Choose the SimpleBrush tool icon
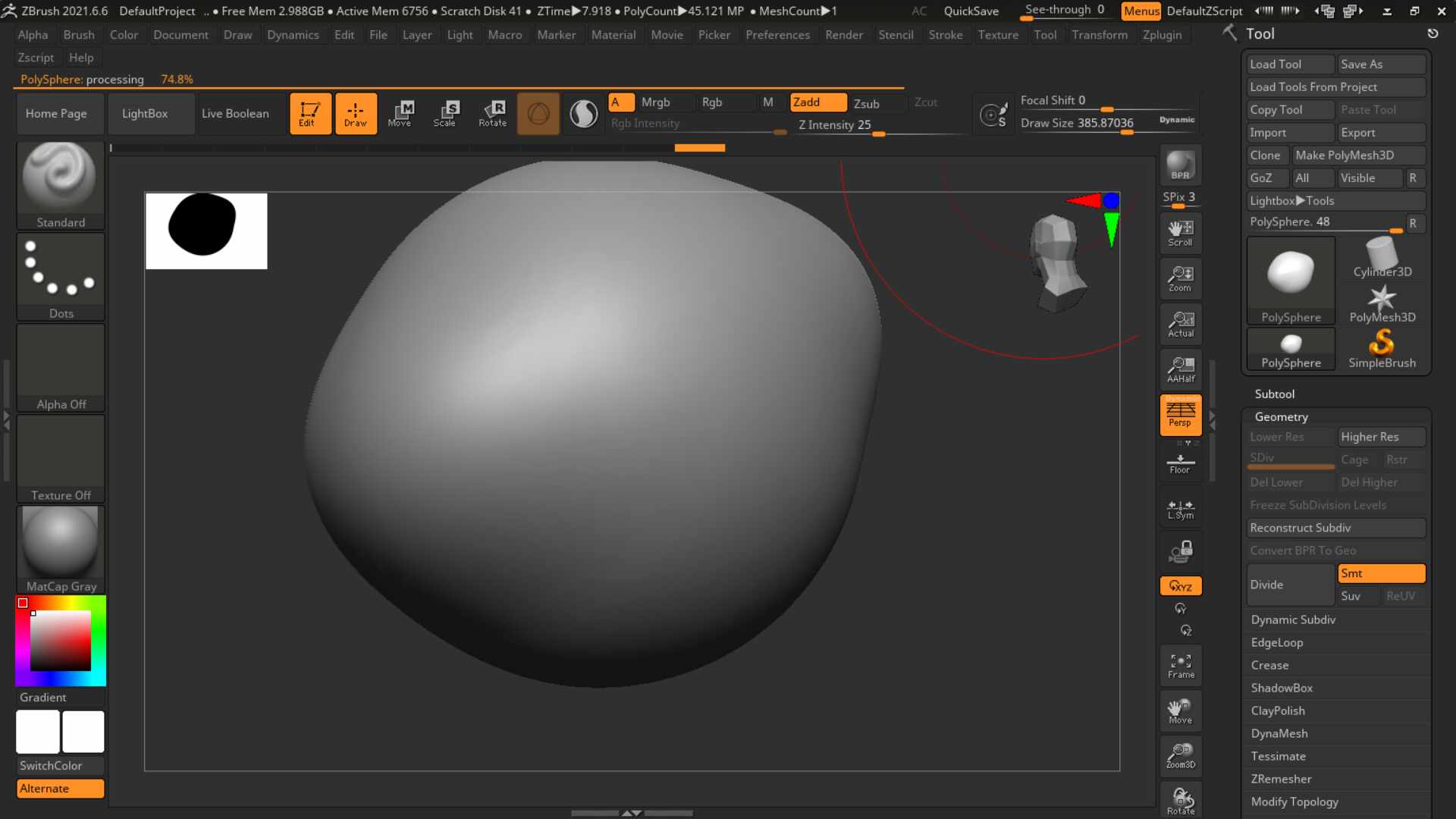This screenshot has width=1456, height=819. 1382,349
